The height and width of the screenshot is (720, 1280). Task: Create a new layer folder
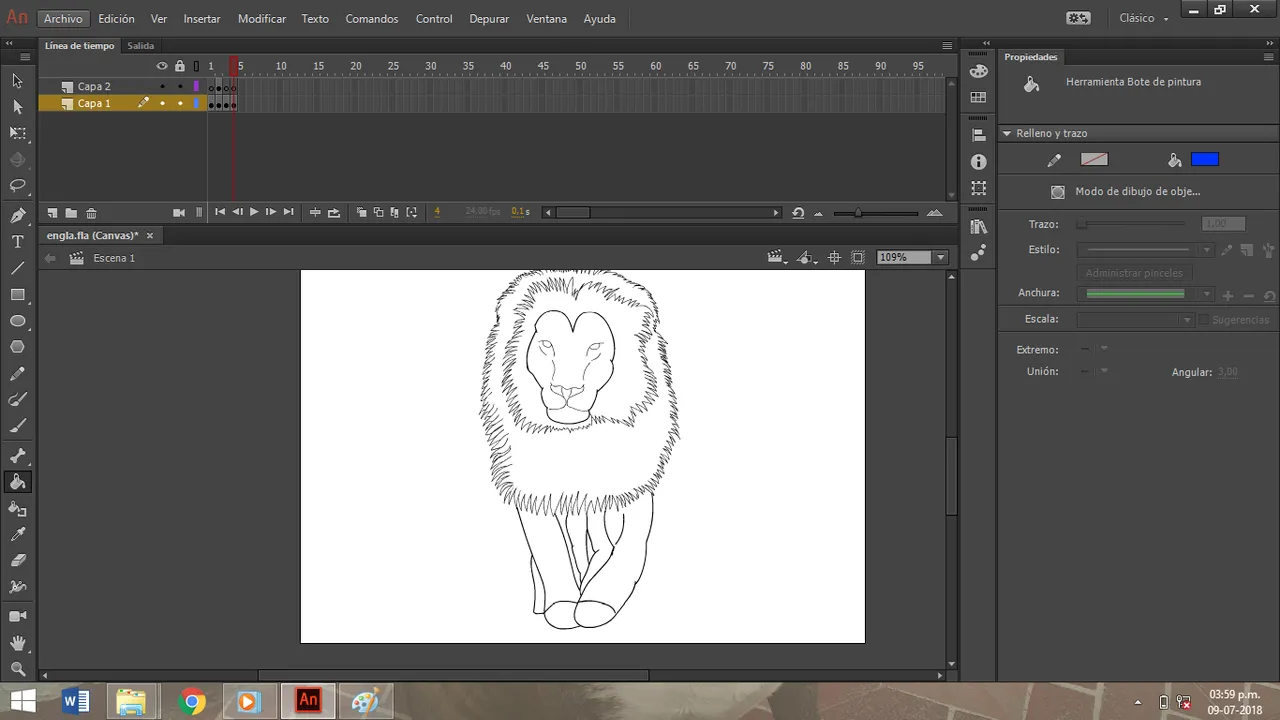tap(71, 213)
